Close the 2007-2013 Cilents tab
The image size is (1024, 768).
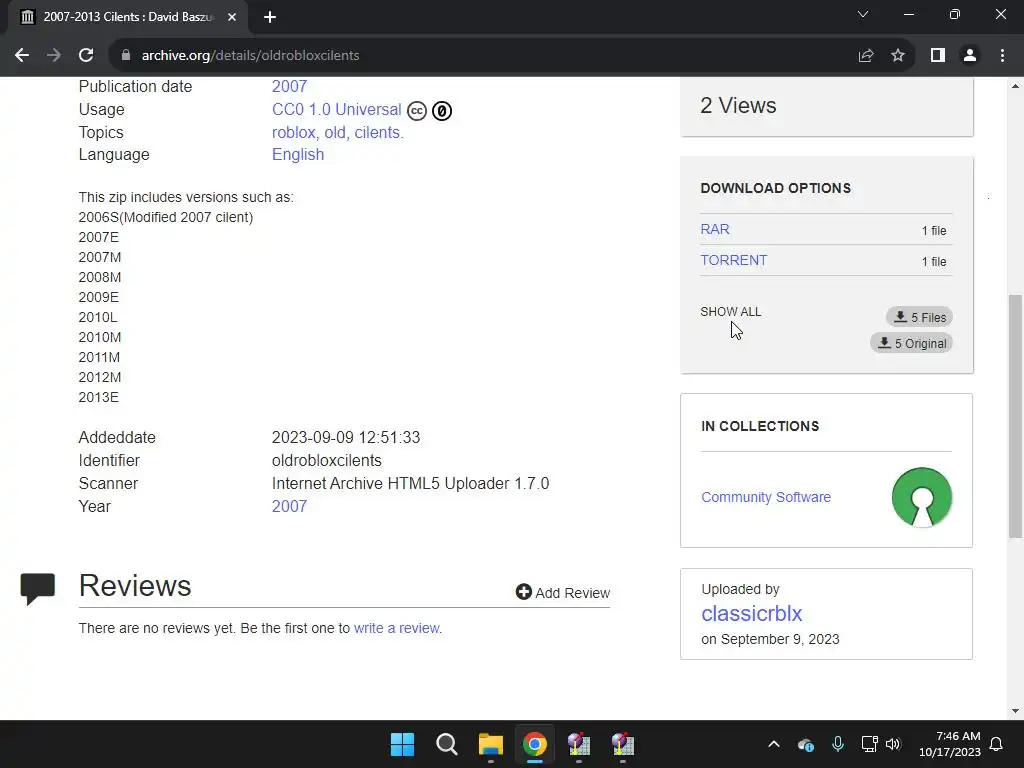click(x=232, y=17)
